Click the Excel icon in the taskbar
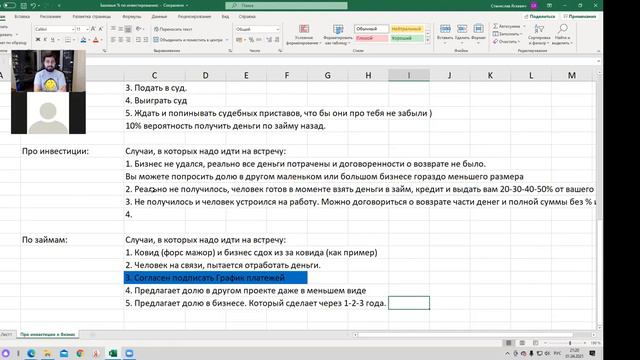Image resolution: width=640 pixels, height=360 pixels. click(x=113, y=353)
